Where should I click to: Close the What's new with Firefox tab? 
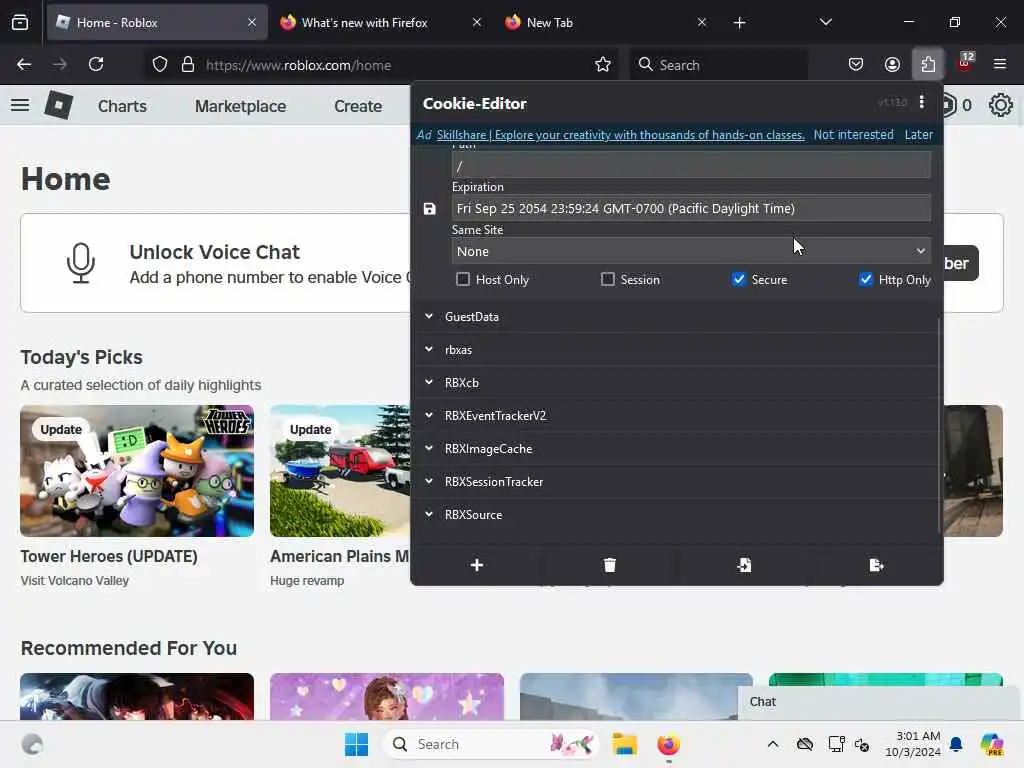click(x=477, y=23)
